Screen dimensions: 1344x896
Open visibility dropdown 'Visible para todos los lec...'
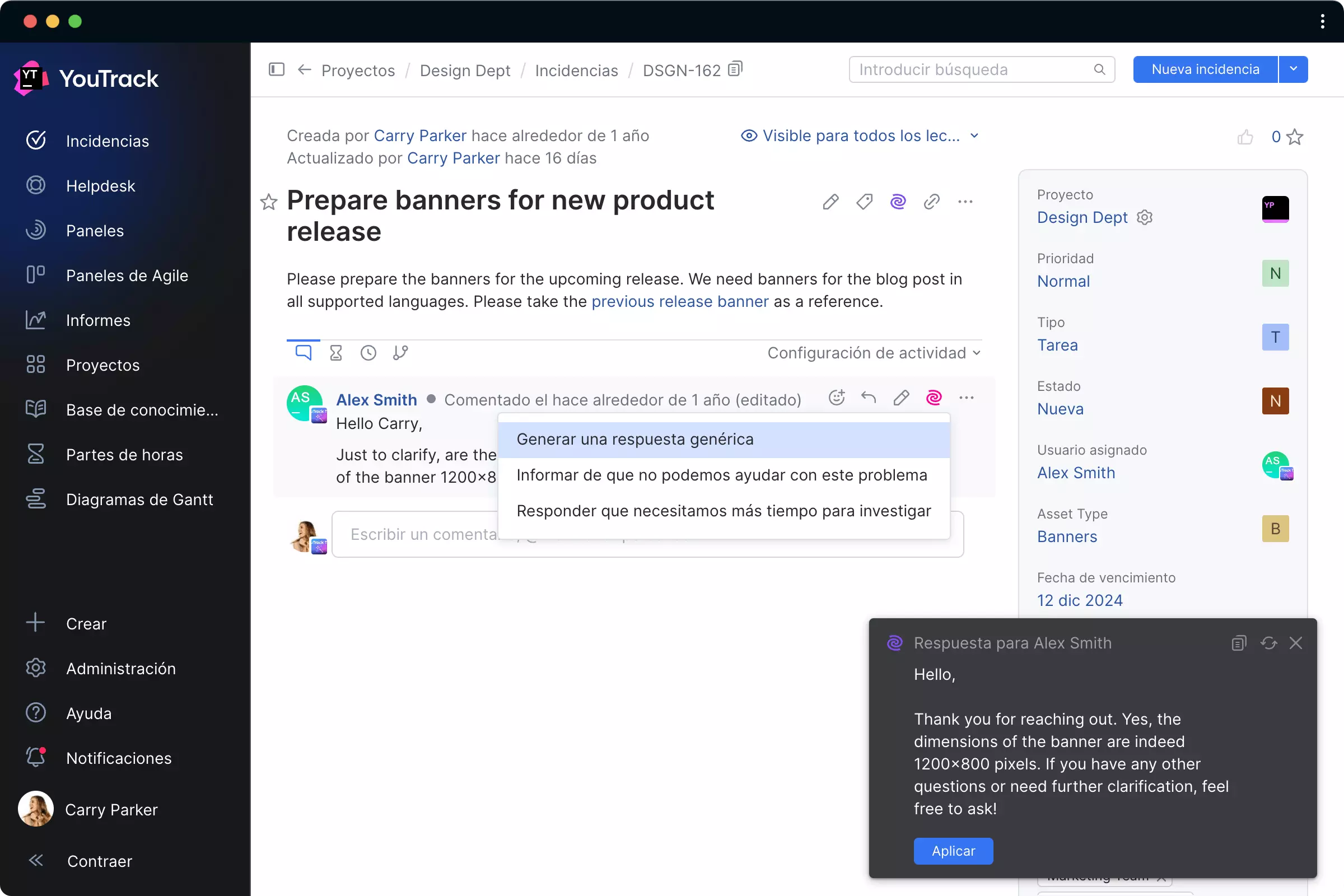[x=861, y=136]
